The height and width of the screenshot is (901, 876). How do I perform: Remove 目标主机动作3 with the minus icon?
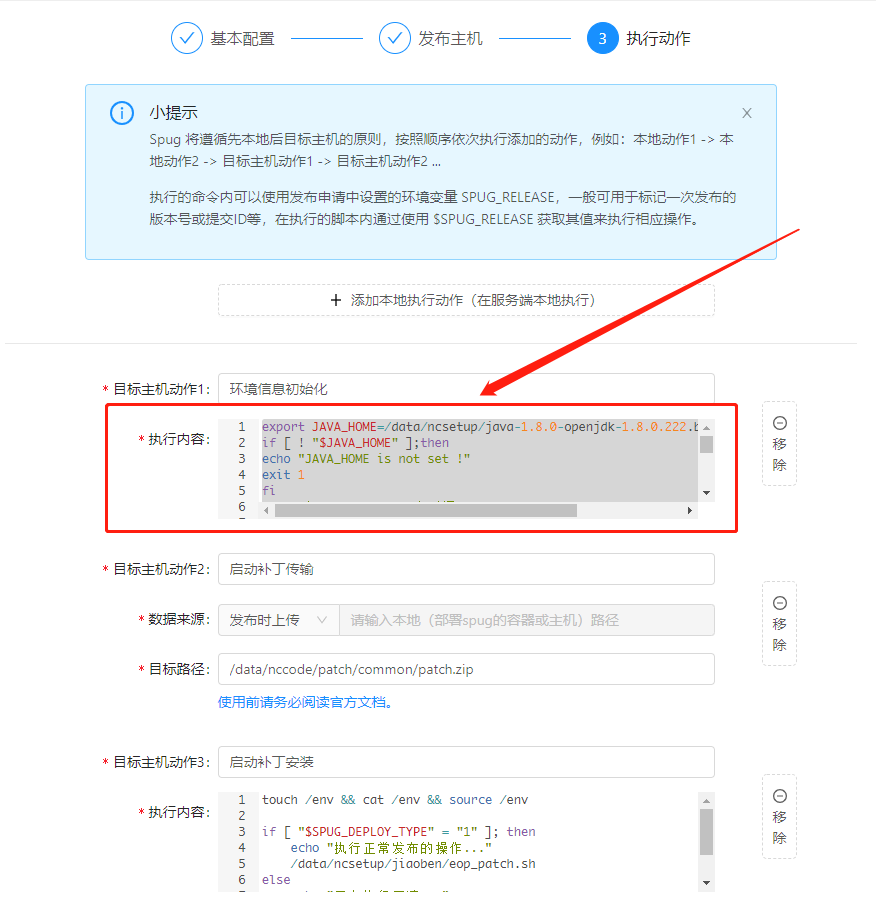pos(779,796)
